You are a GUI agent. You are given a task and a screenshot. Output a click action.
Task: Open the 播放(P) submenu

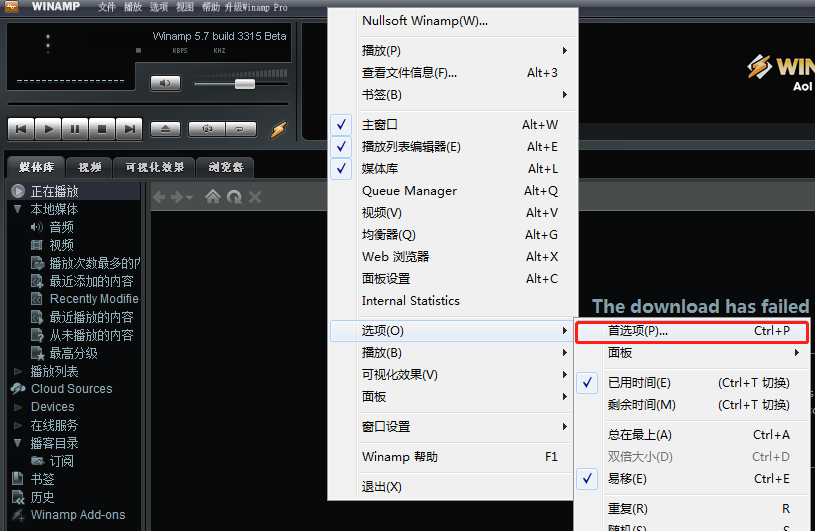coord(452,50)
